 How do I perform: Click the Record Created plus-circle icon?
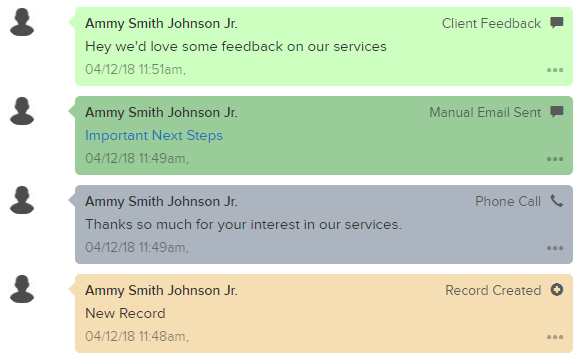tap(557, 289)
